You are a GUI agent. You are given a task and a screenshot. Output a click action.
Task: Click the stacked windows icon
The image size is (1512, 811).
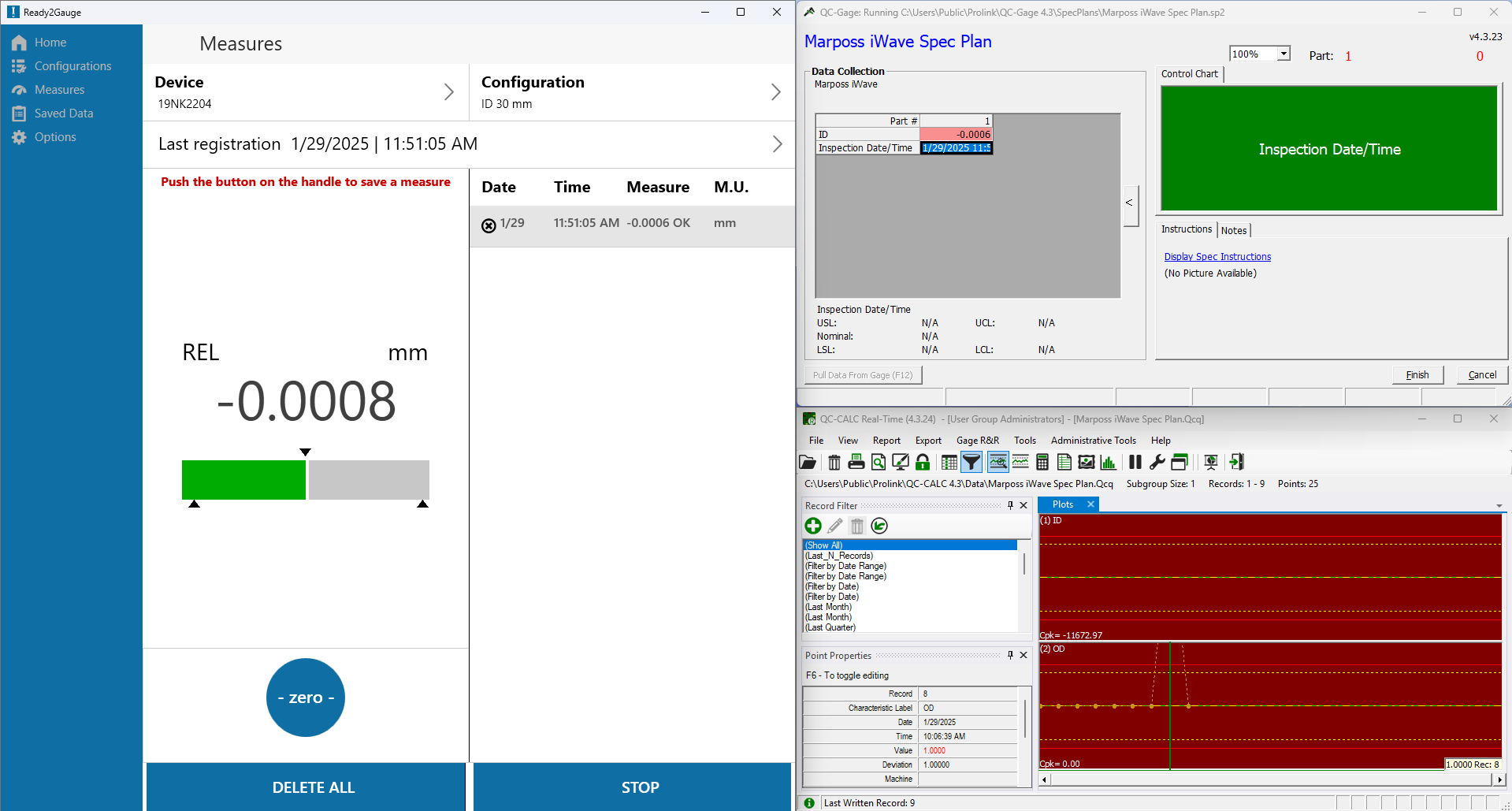click(1180, 463)
